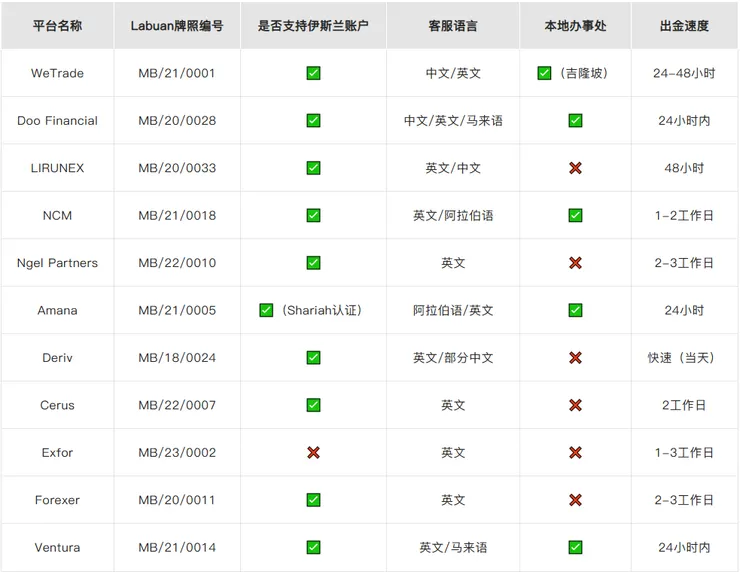Click Forexer Islamic account green checkmark
The width and height of the screenshot is (740, 574).
313,500
